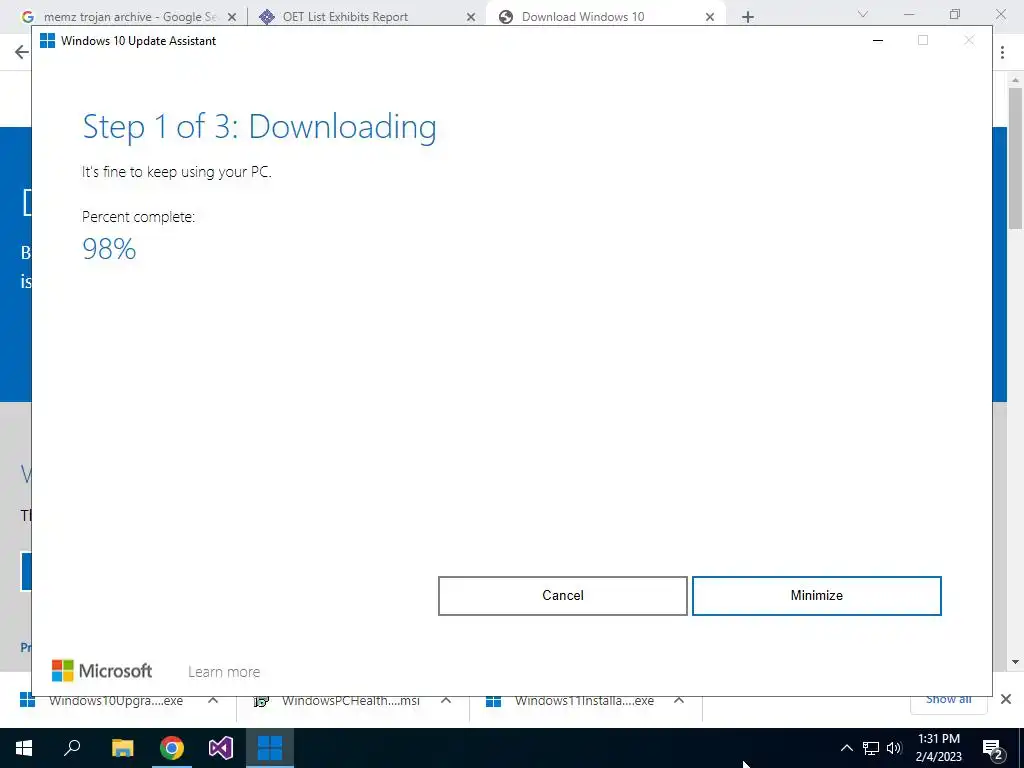
Task: Switch to OET List Exhibits Report tab
Action: [345, 17]
